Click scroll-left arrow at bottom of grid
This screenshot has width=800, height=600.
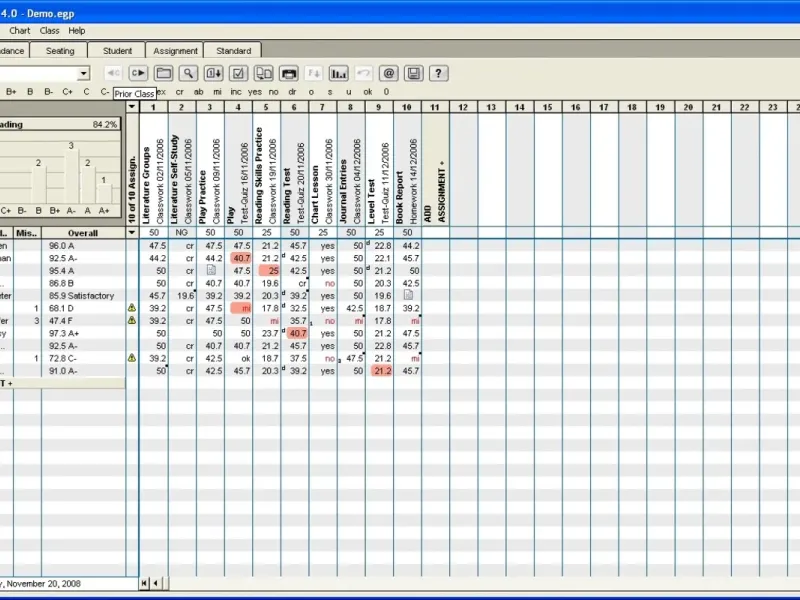tap(155, 583)
